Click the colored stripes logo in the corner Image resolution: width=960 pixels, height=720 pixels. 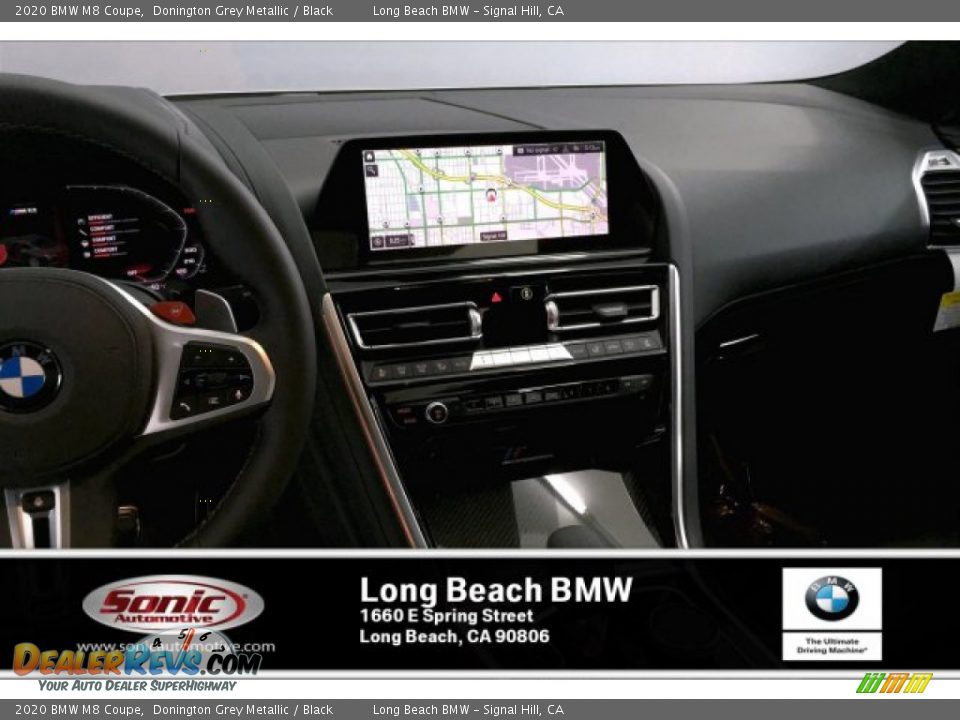pyautogui.click(x=894, y=683)
